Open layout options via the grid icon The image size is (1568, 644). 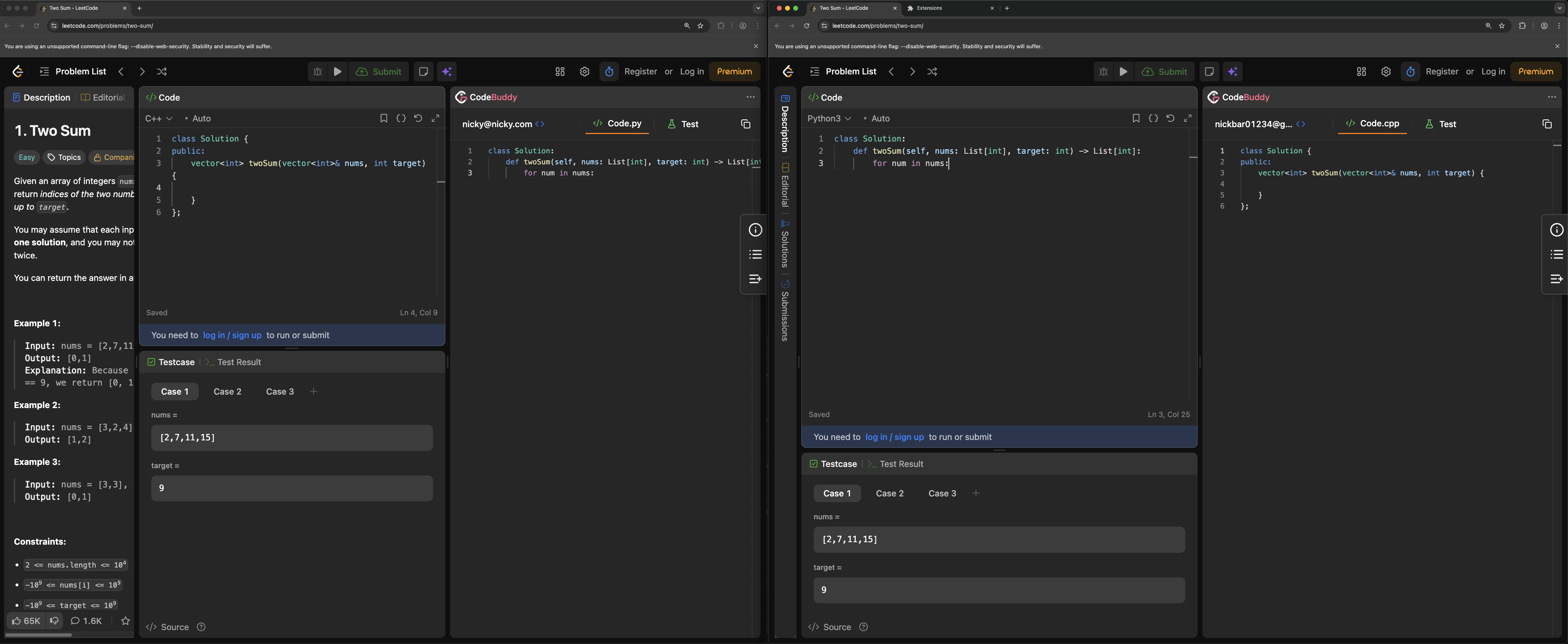(x=559, y=71)
